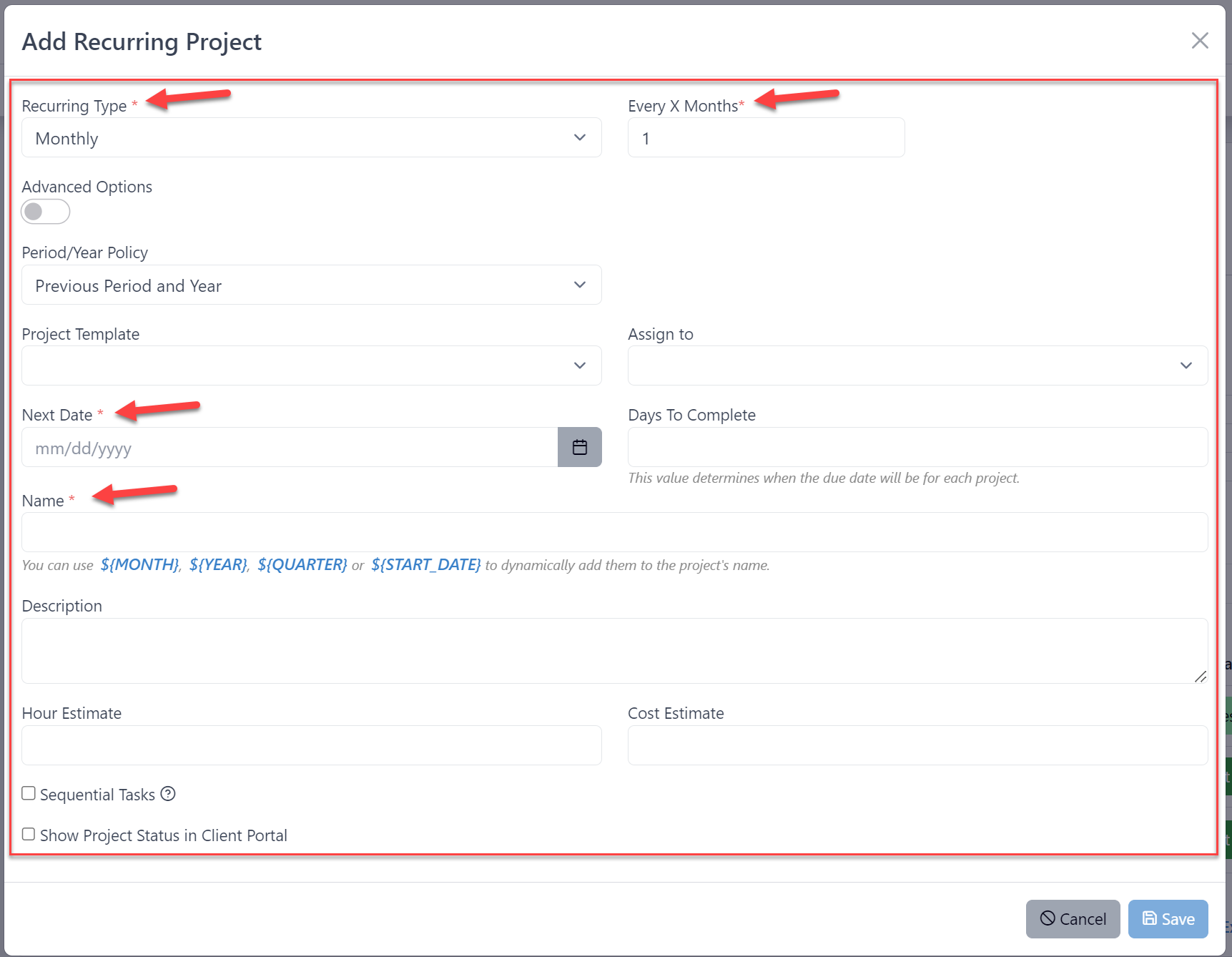Expand the Project Template dropdown
1232x957 pixels.
pyautogui.click(x=311, y=365)
